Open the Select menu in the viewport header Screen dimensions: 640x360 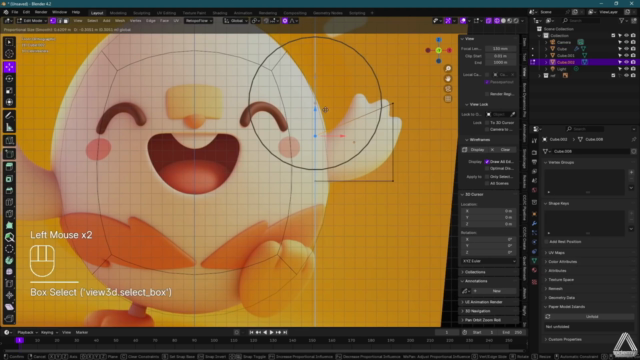pos(93,21)
